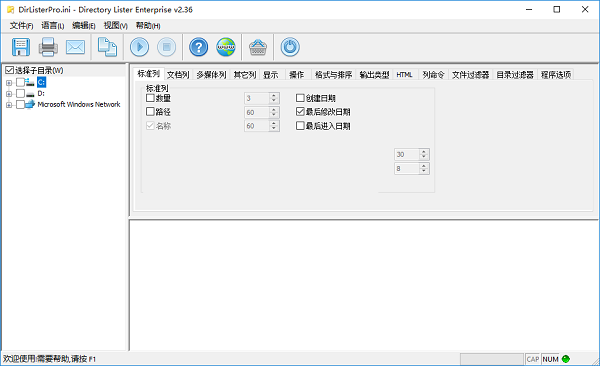Switch to the 操作 tab
The image size is (600, 366).
tap(297, 75)
